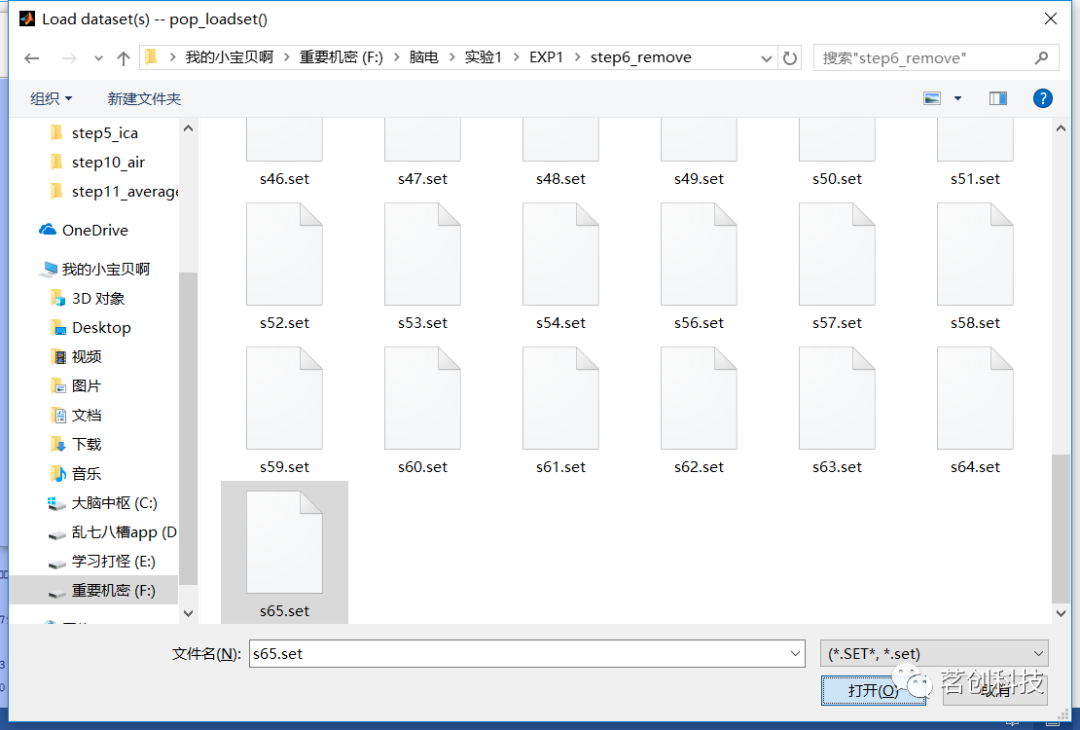Select the step5_ica folder in sidebar

click(104, 132)
